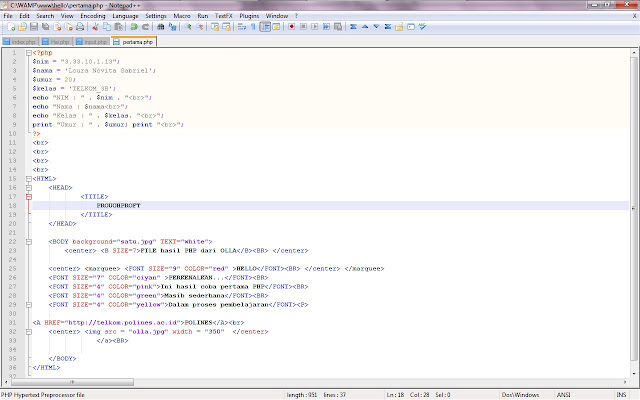
Task: Click the Cut toolbar icon
Action: pyautogui.click(x=93, y=28)
